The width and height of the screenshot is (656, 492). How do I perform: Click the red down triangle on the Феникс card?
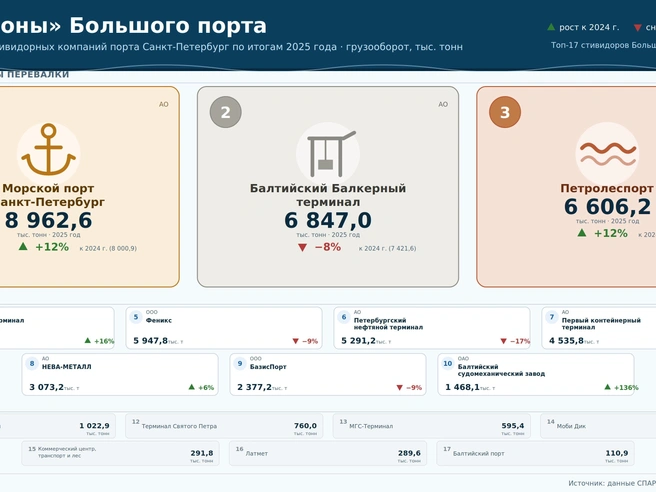click(x=295, y=341)
